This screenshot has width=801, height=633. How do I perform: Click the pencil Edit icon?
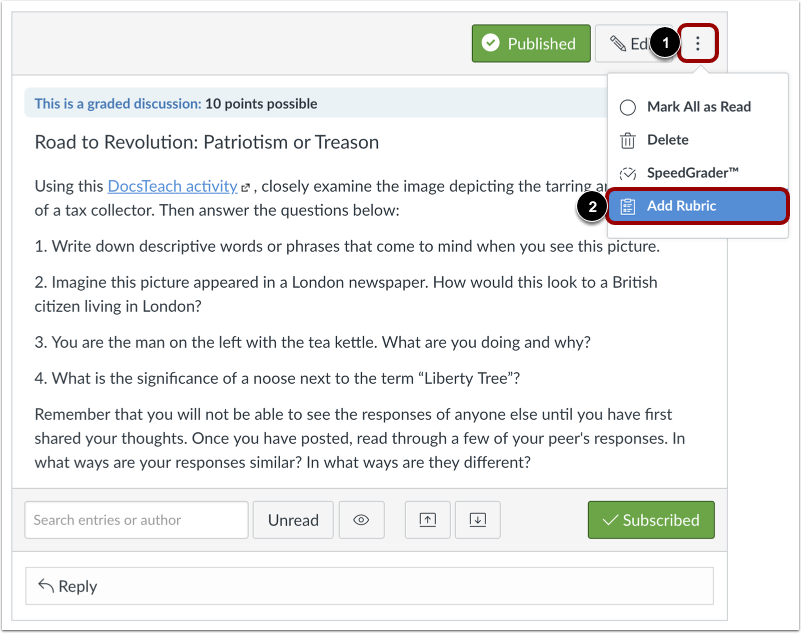(618, 44)
